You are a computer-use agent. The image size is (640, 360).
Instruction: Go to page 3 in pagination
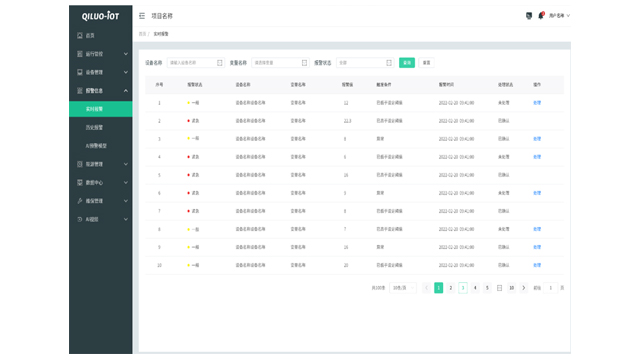[463, 288]
